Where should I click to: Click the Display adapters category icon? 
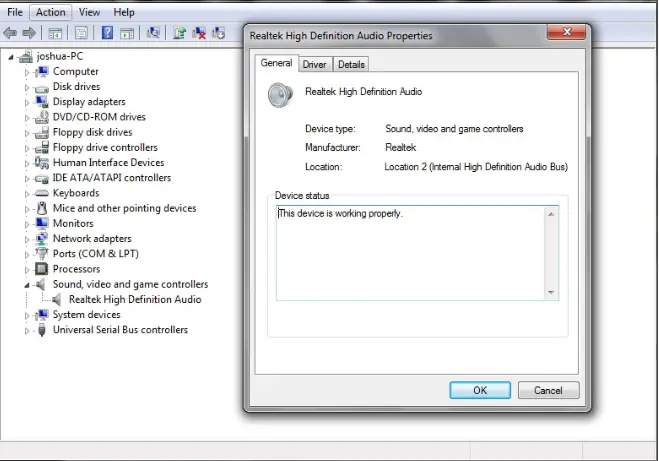click(x=41, y=102)
